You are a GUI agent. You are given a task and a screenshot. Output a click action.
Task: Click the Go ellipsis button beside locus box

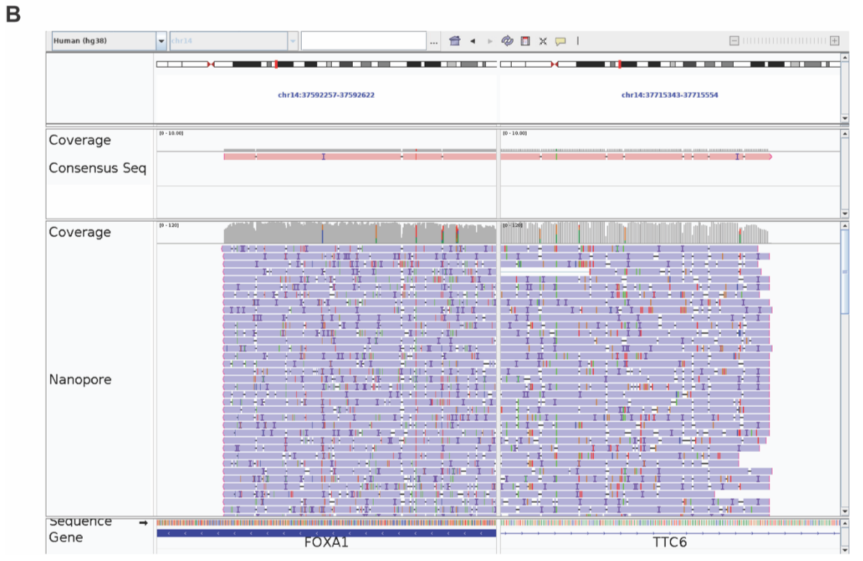coord(434,42)
